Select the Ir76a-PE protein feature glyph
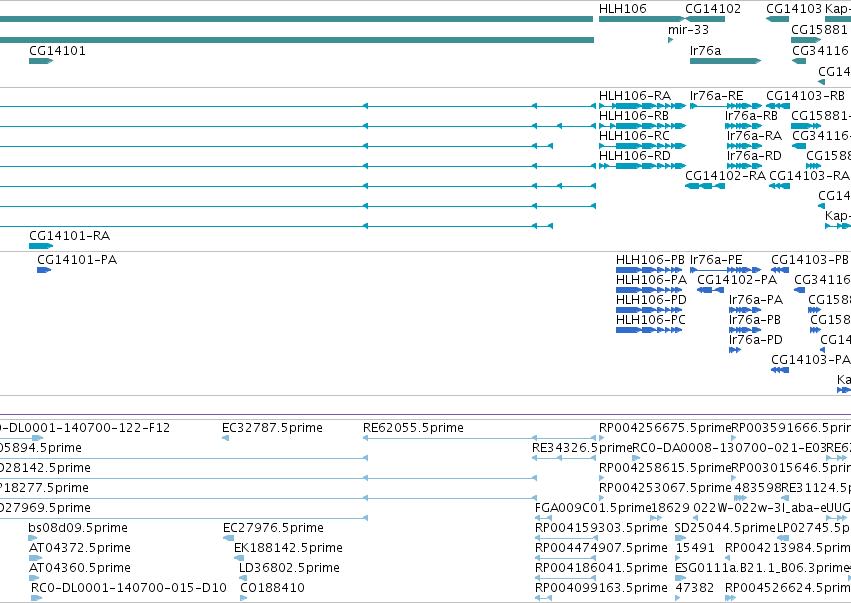 point(726,270)
